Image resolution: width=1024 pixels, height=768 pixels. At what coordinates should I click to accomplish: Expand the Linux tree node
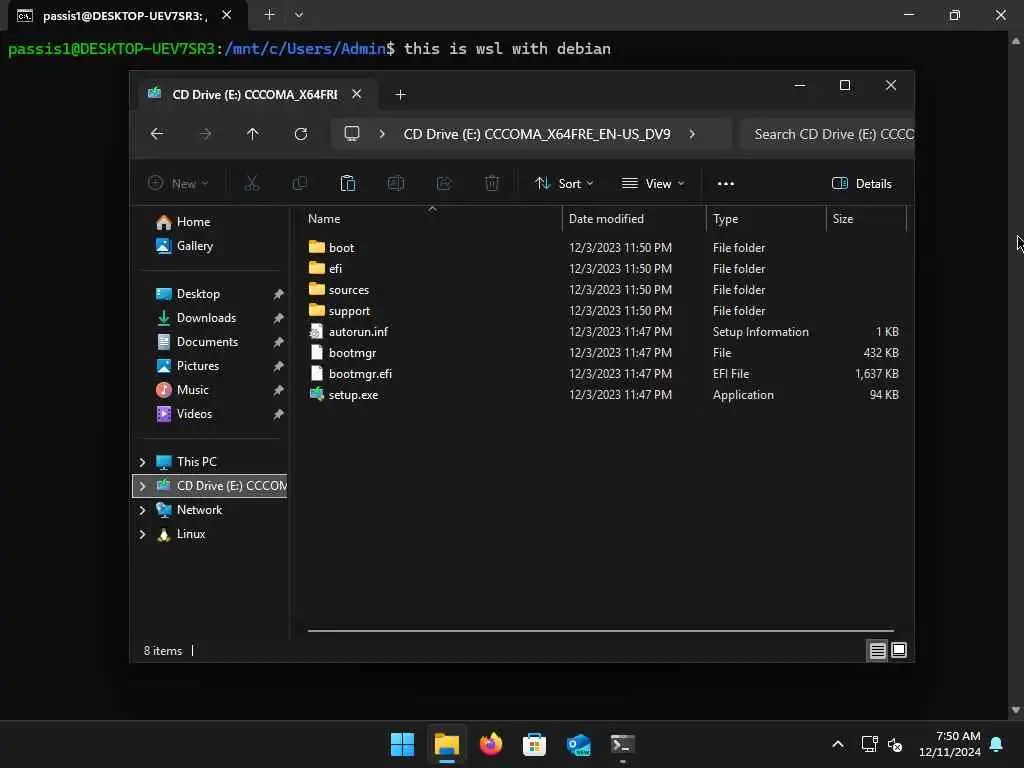click(x=142, y=534)
